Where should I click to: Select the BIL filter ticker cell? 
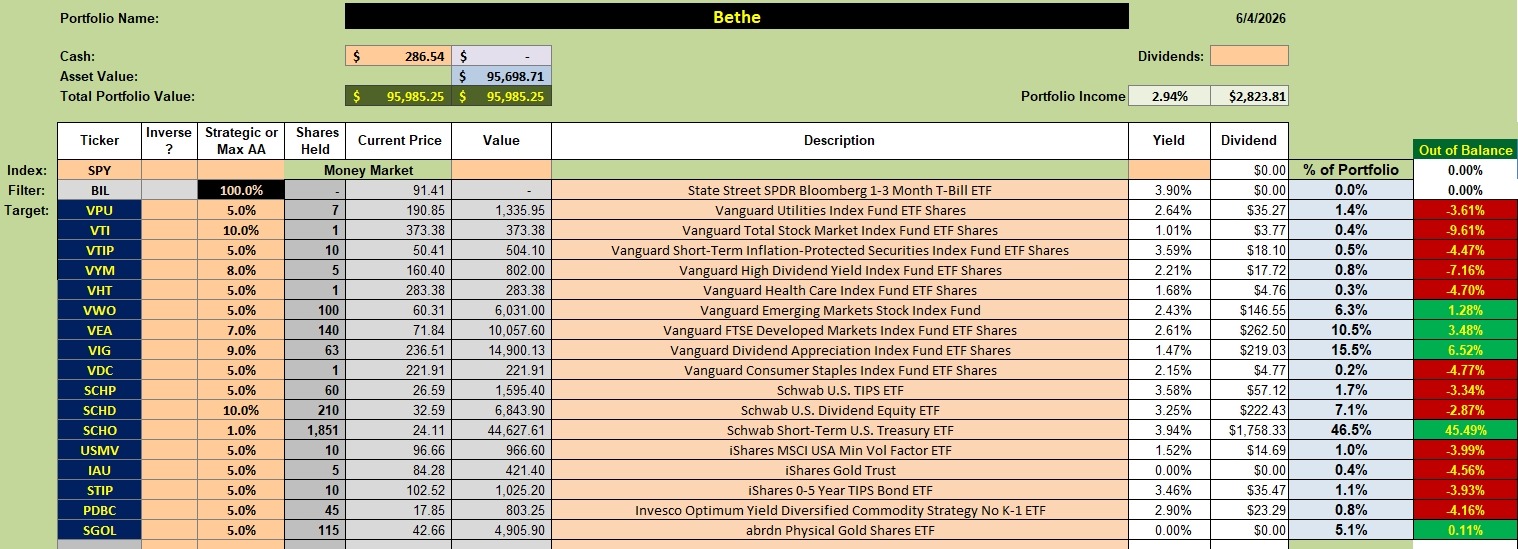(x=99, y=190)
